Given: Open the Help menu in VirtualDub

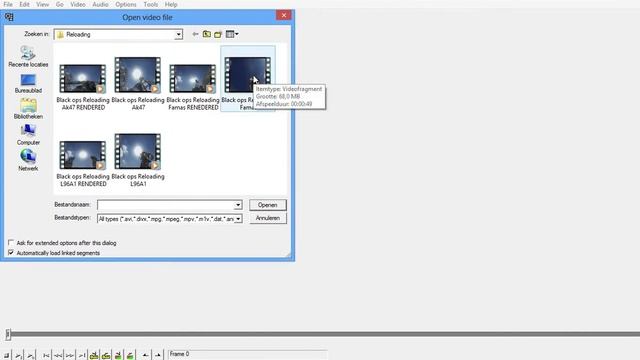Looking at the screenshot, I should click(x=171, y=4).
